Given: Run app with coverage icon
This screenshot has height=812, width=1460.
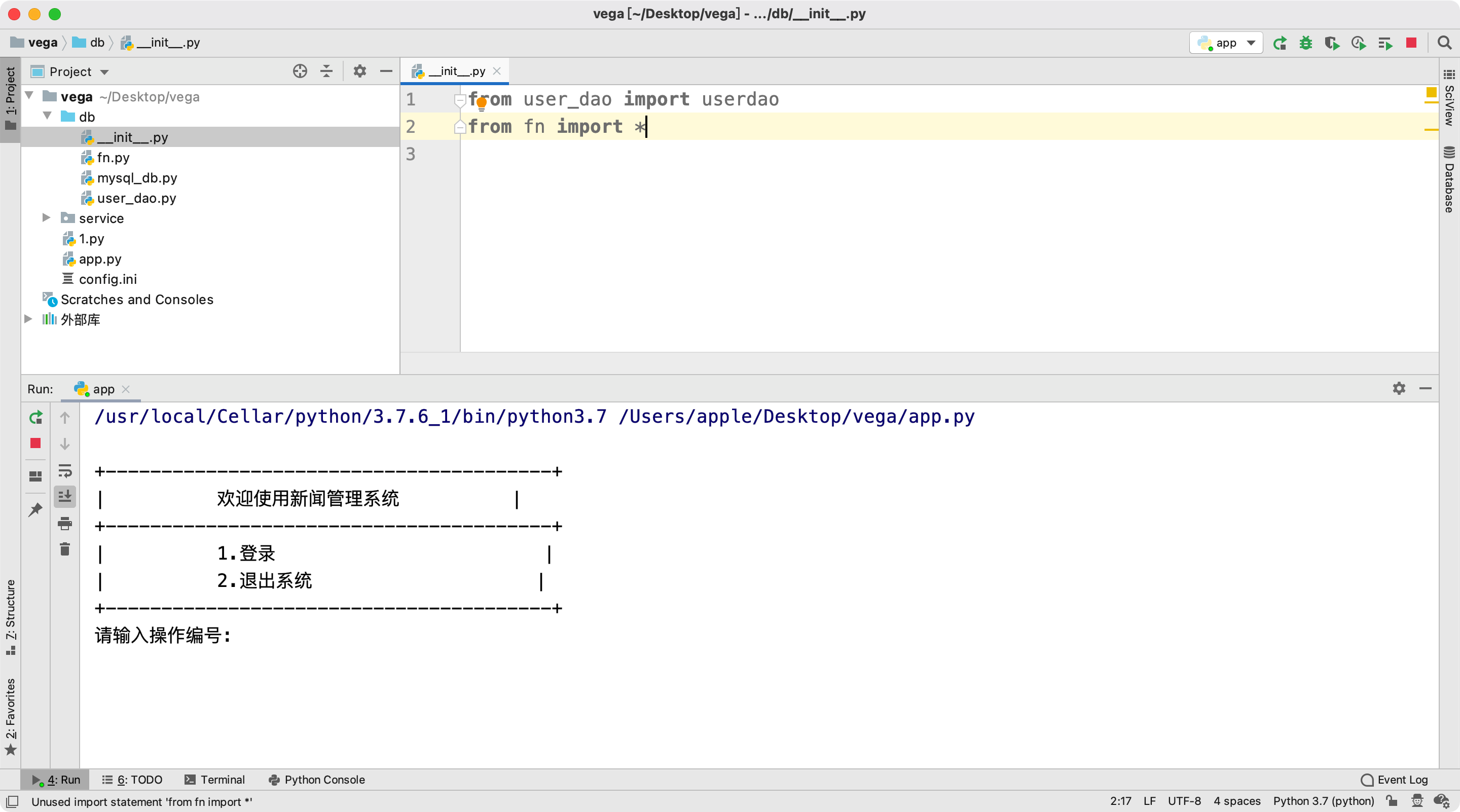Looking at the screenshot, I should [1332, 43].
